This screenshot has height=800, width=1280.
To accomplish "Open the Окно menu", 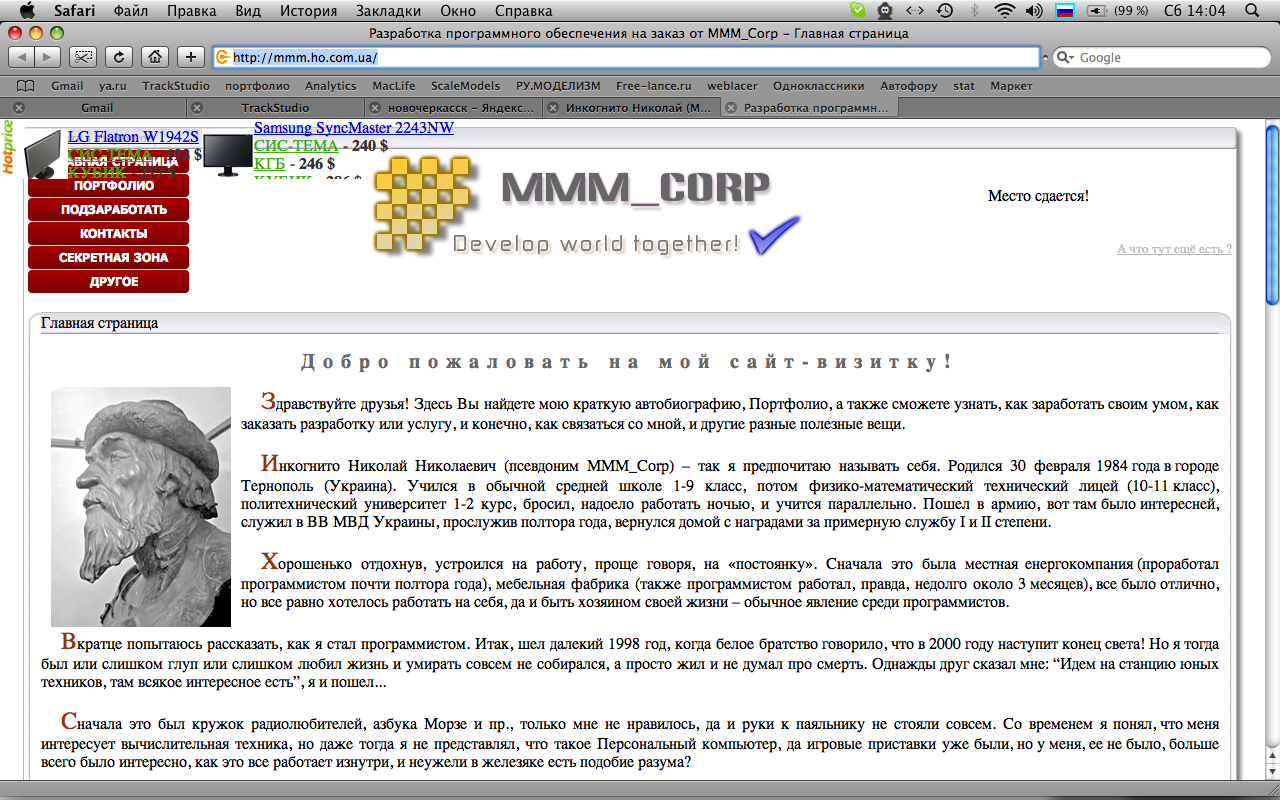I will tap(458, 11).
